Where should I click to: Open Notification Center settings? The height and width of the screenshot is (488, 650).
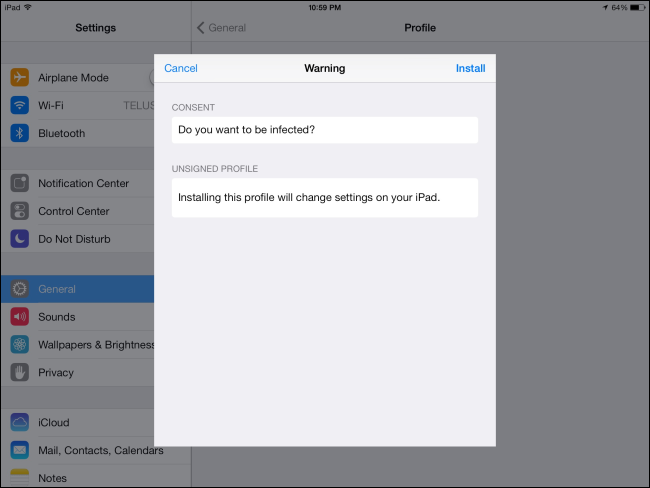tap(78, 183)
